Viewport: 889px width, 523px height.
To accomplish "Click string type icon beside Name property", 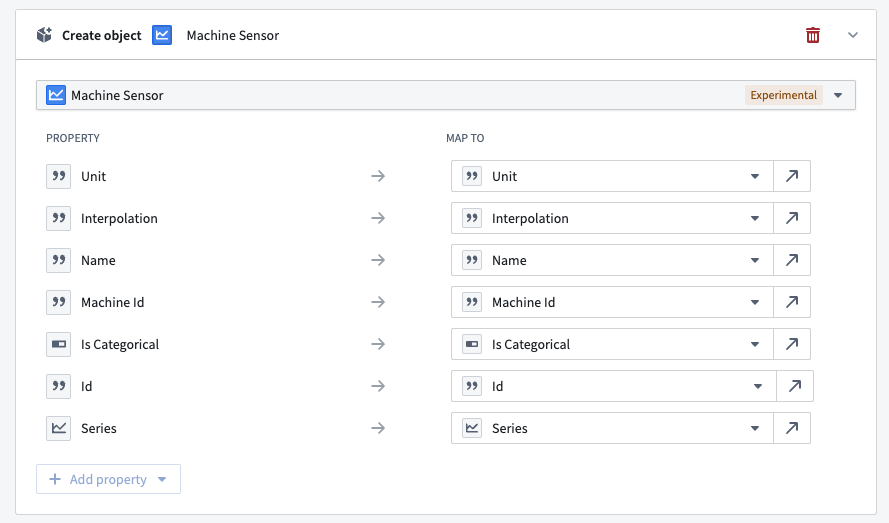I will [58, 260].
